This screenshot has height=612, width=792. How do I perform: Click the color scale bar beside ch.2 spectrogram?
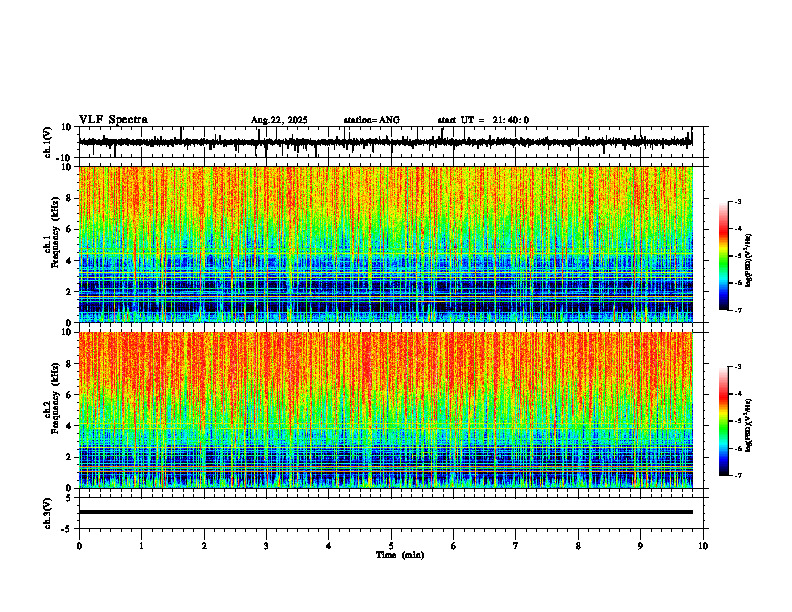coord(724,421)
